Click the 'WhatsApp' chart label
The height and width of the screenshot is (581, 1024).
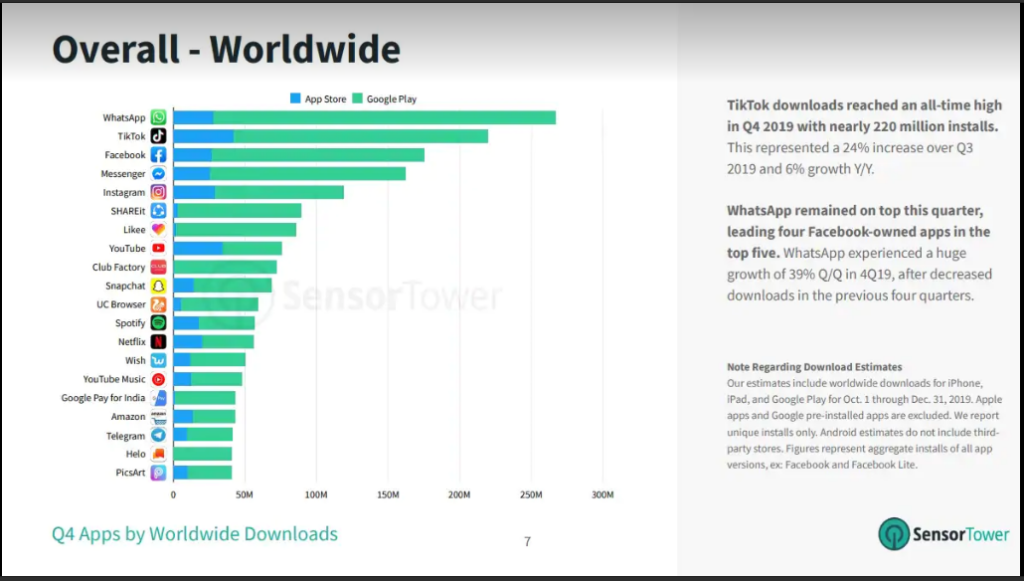click(124, 118)
